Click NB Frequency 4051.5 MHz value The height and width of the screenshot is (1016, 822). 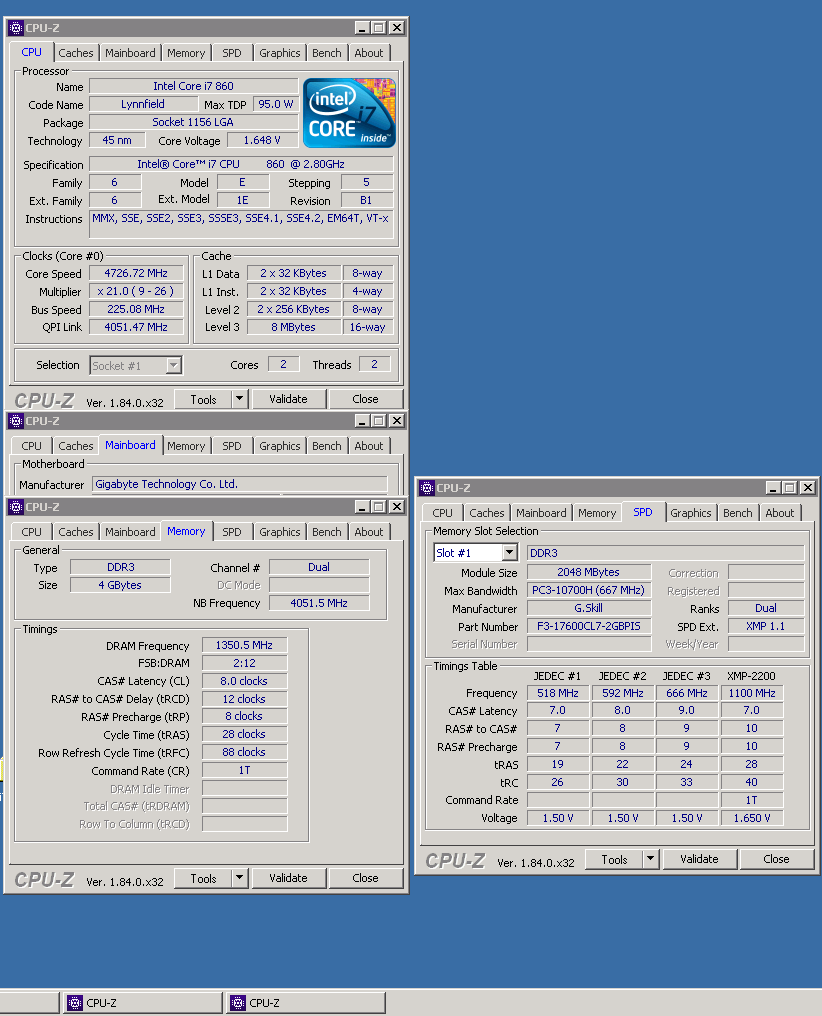pyautogui.click(x=319, y=603)
